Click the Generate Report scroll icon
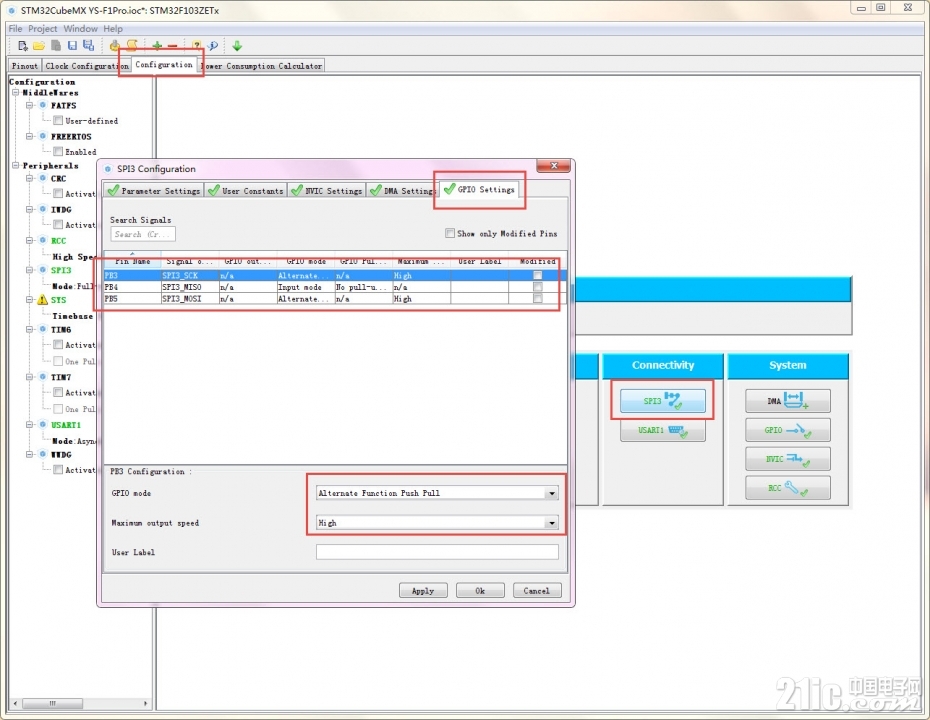This screenshot has width=930, height=720. 132,45
